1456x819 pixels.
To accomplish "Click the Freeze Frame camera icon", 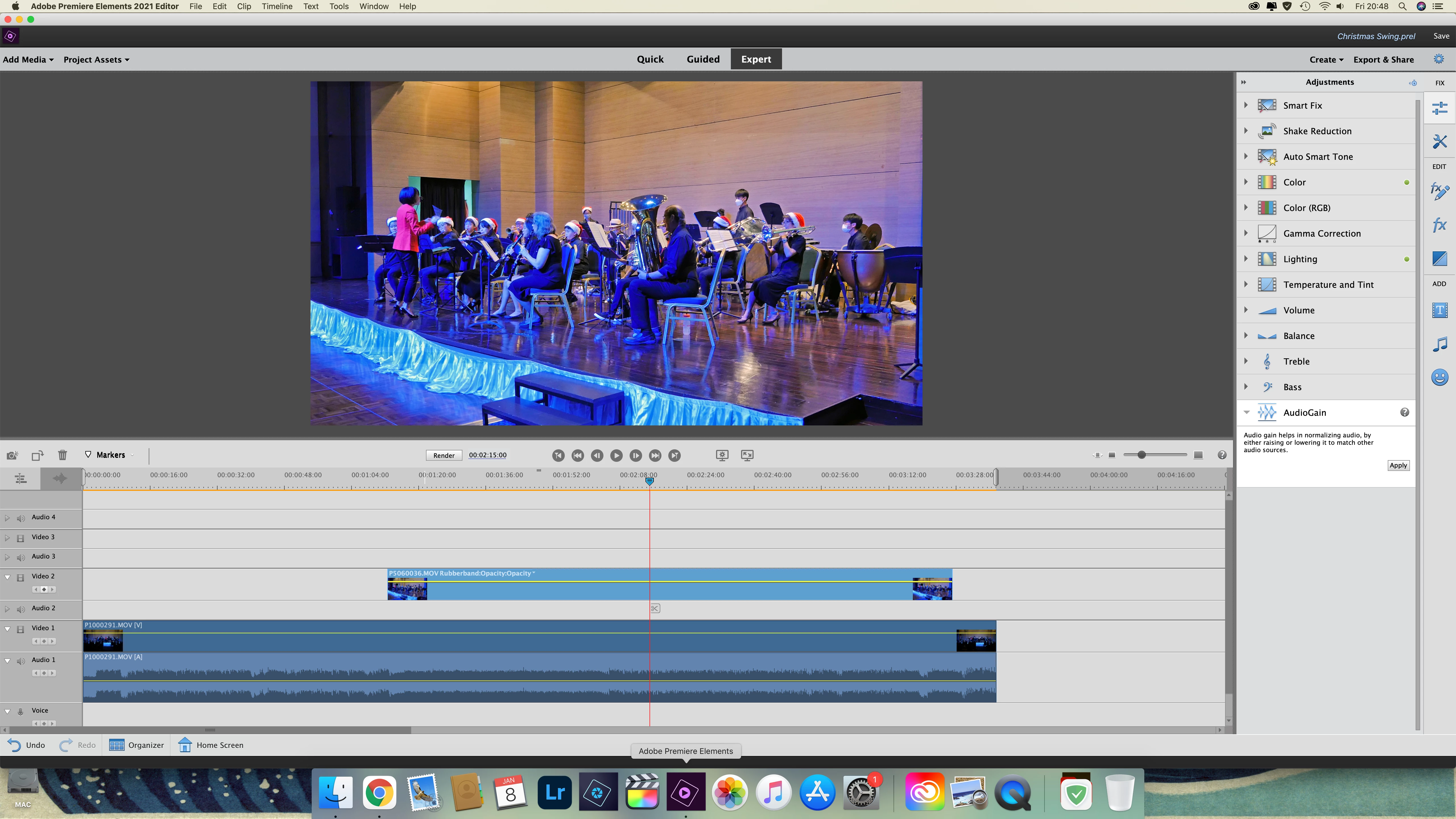I will 12,455.
